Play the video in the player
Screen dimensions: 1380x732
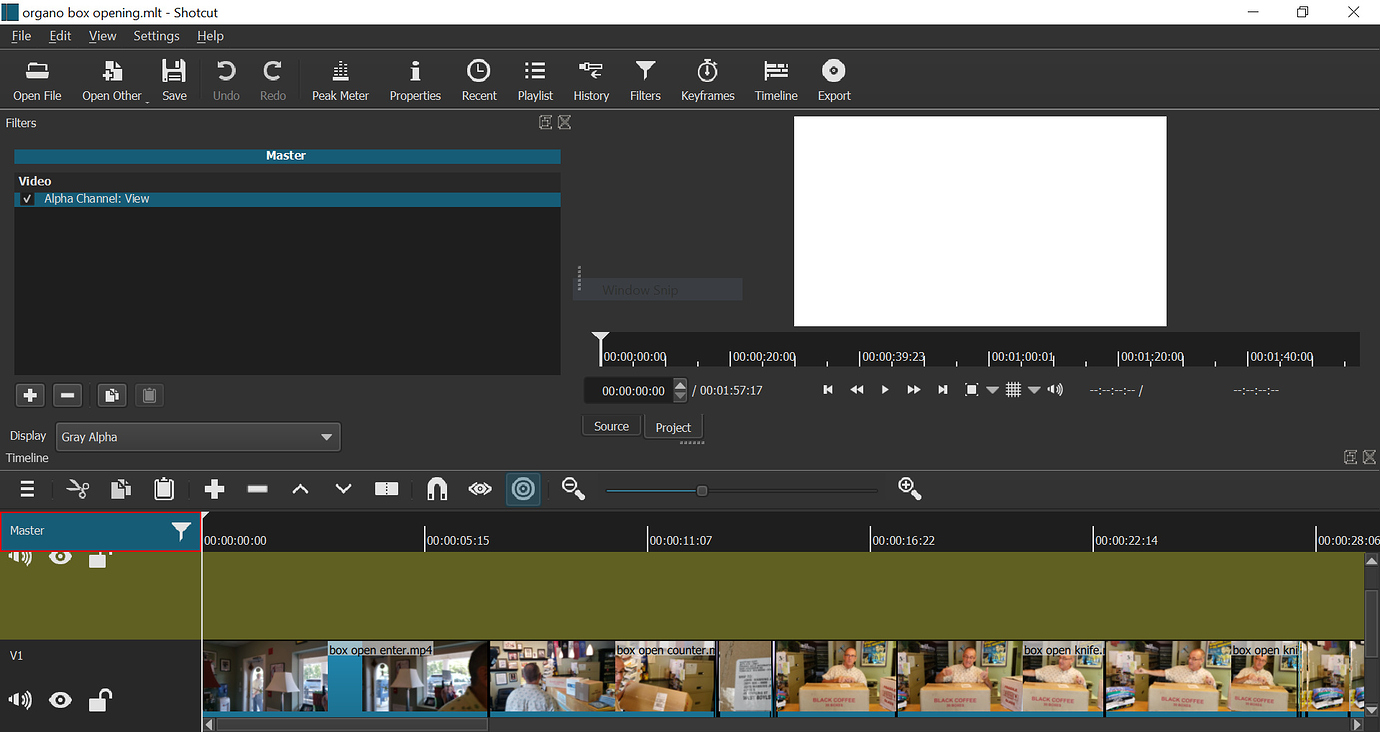(x=885, y=390)
